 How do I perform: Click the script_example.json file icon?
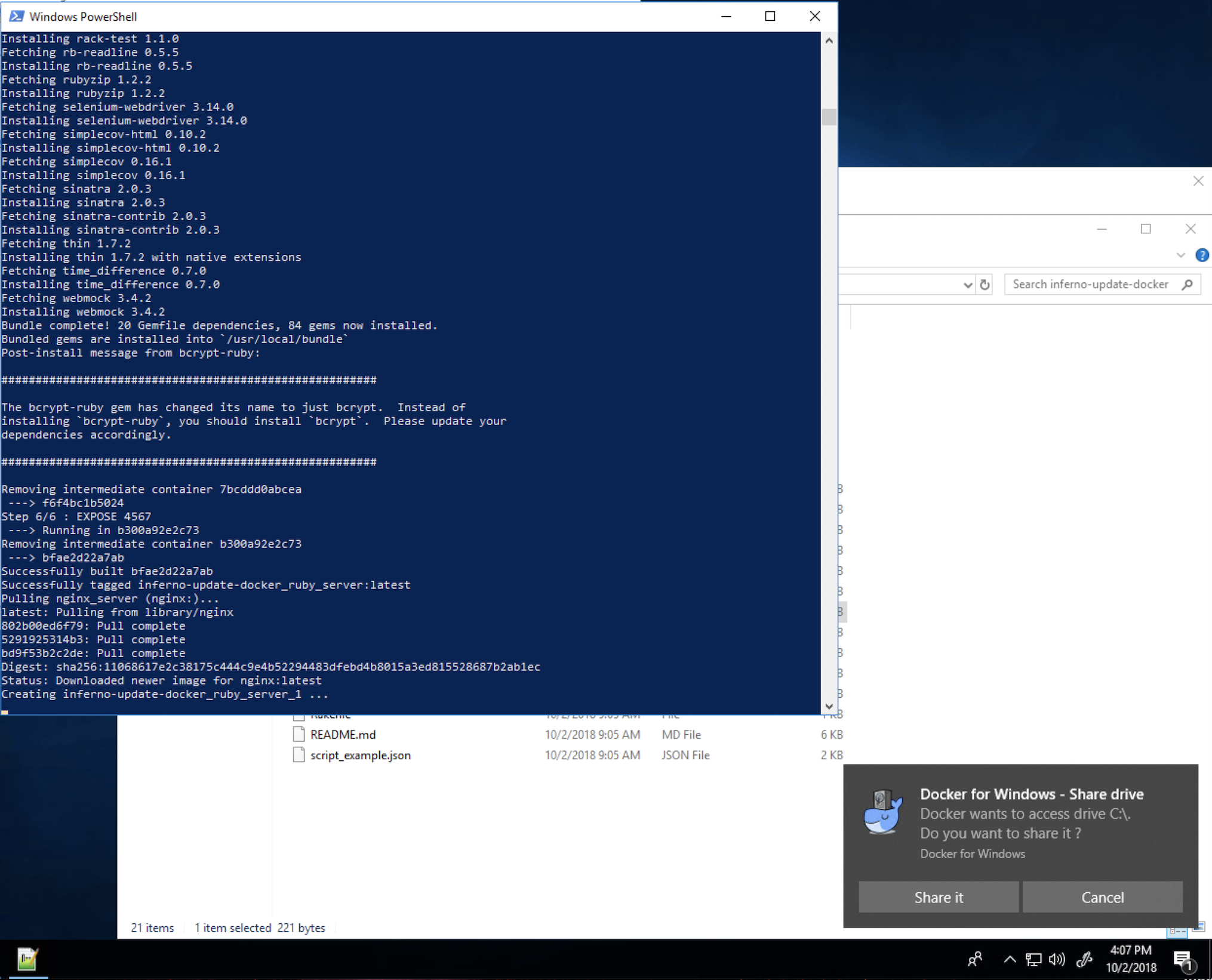tap(299, 755)
